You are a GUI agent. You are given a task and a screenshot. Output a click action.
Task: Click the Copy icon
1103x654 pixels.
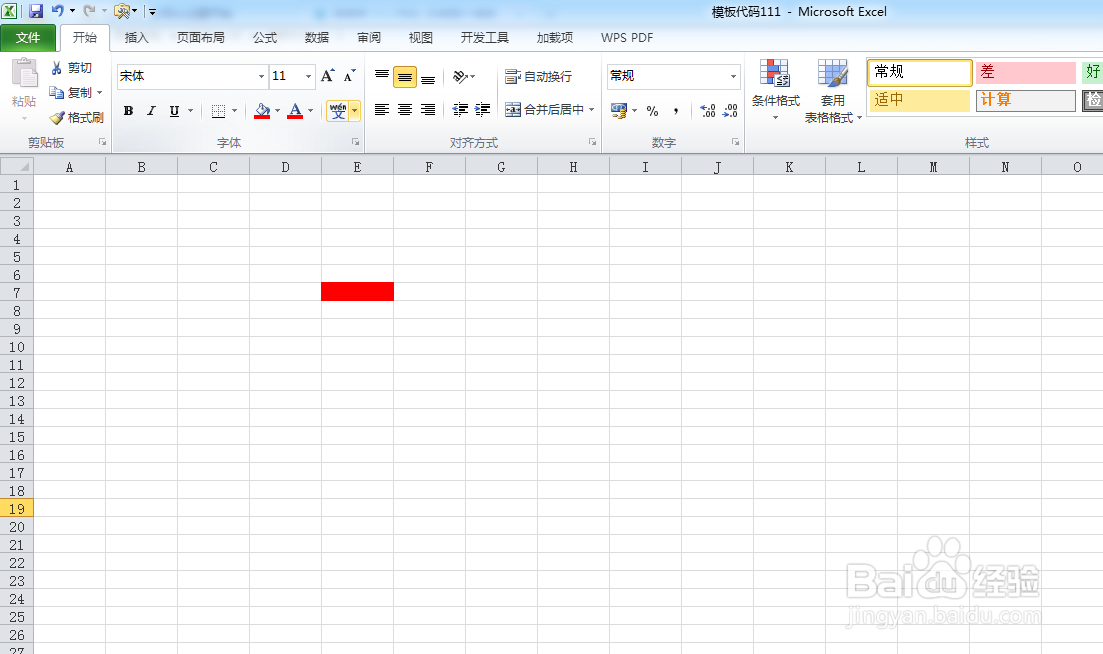point(56,92)
